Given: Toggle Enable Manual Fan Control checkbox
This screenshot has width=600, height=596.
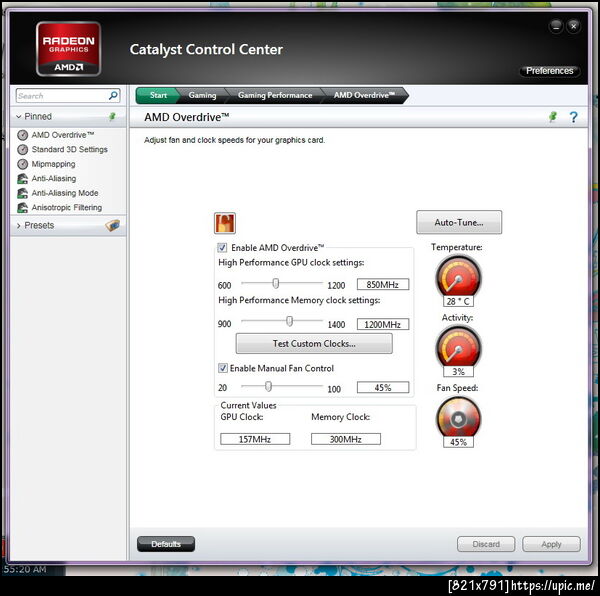Looking at the screenshot, I should [x=222, y=368].
